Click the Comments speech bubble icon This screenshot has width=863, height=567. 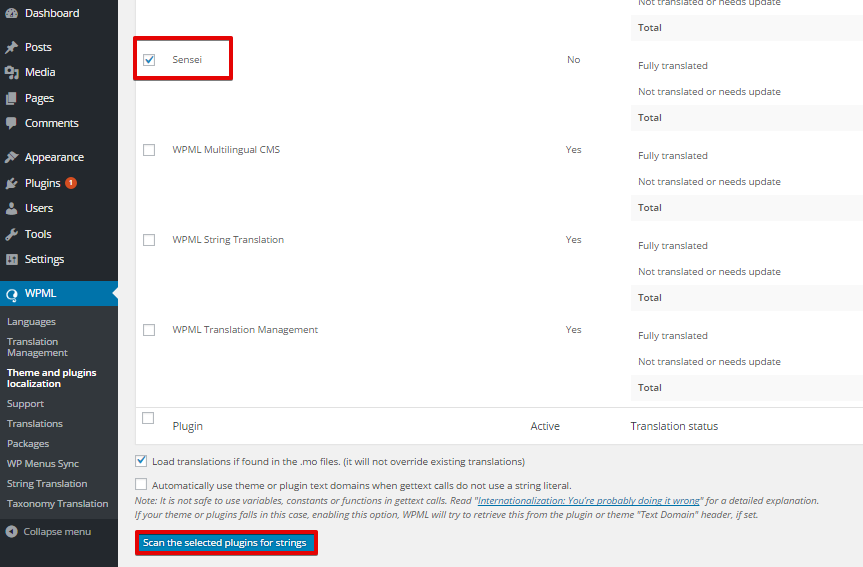pyautogui.click(x=12, y=123)
